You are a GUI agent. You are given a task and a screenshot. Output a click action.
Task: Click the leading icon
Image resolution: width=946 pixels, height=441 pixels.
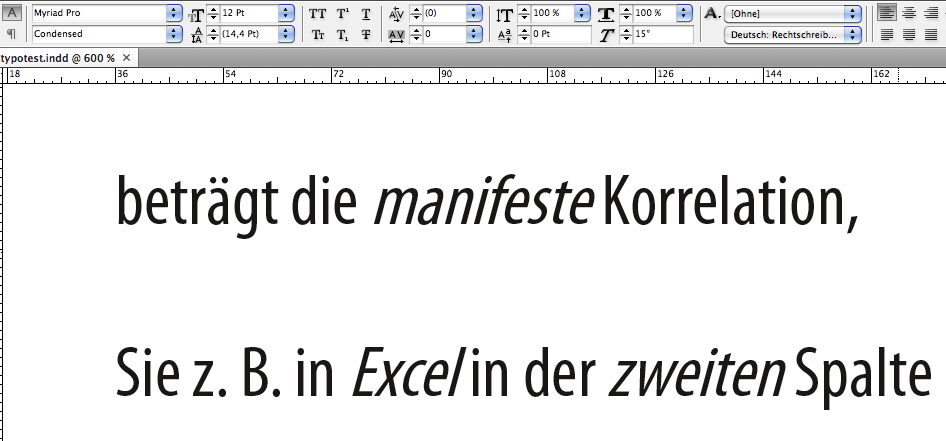(x=197, y=36)
